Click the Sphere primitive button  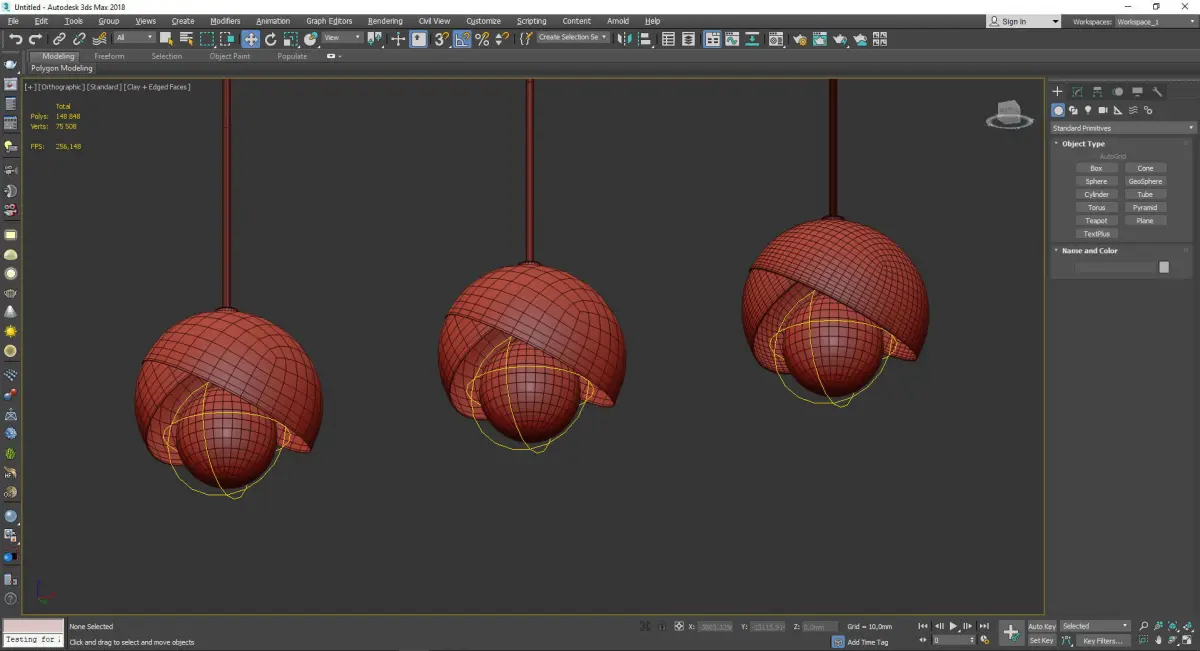pos(1096,181)
